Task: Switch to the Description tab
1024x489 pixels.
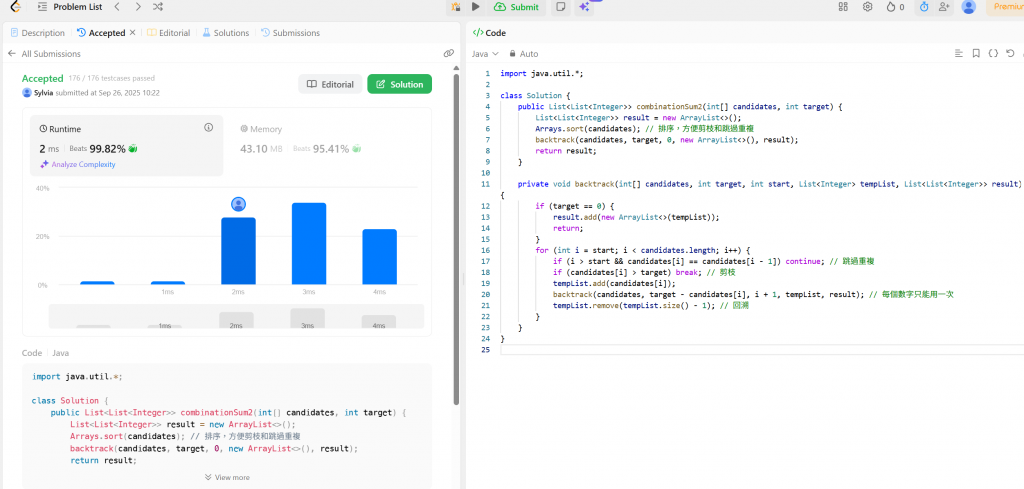Action: 38,33
